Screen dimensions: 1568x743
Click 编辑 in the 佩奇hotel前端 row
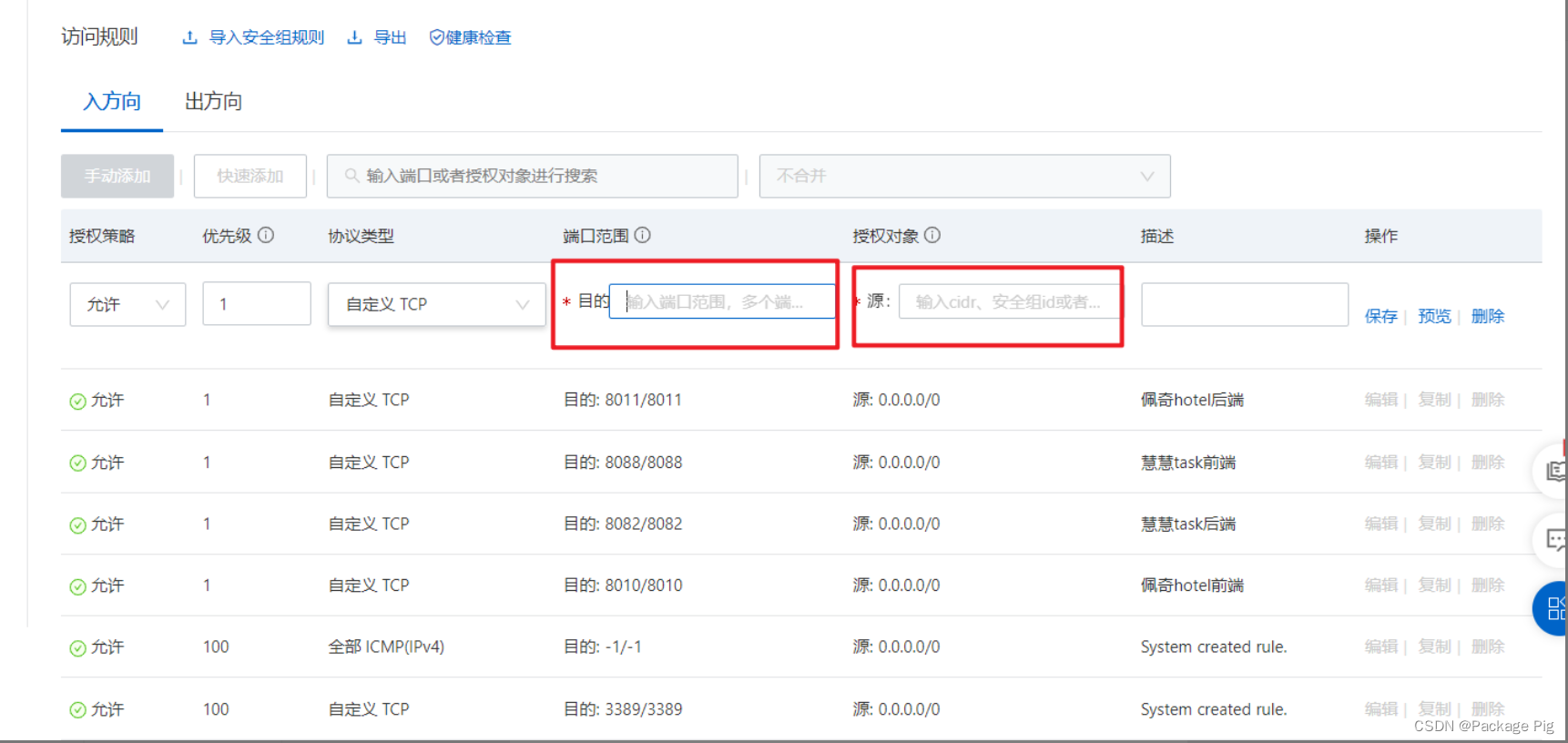point(1380,585)
